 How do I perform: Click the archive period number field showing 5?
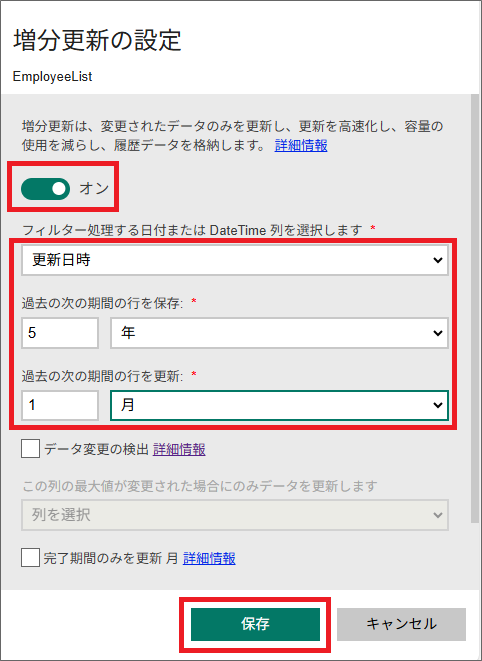60,333
